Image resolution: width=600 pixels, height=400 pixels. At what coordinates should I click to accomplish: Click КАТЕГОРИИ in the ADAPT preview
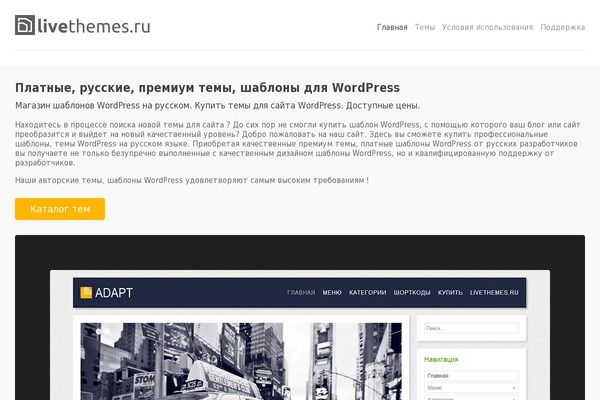[x=367, y=292]
